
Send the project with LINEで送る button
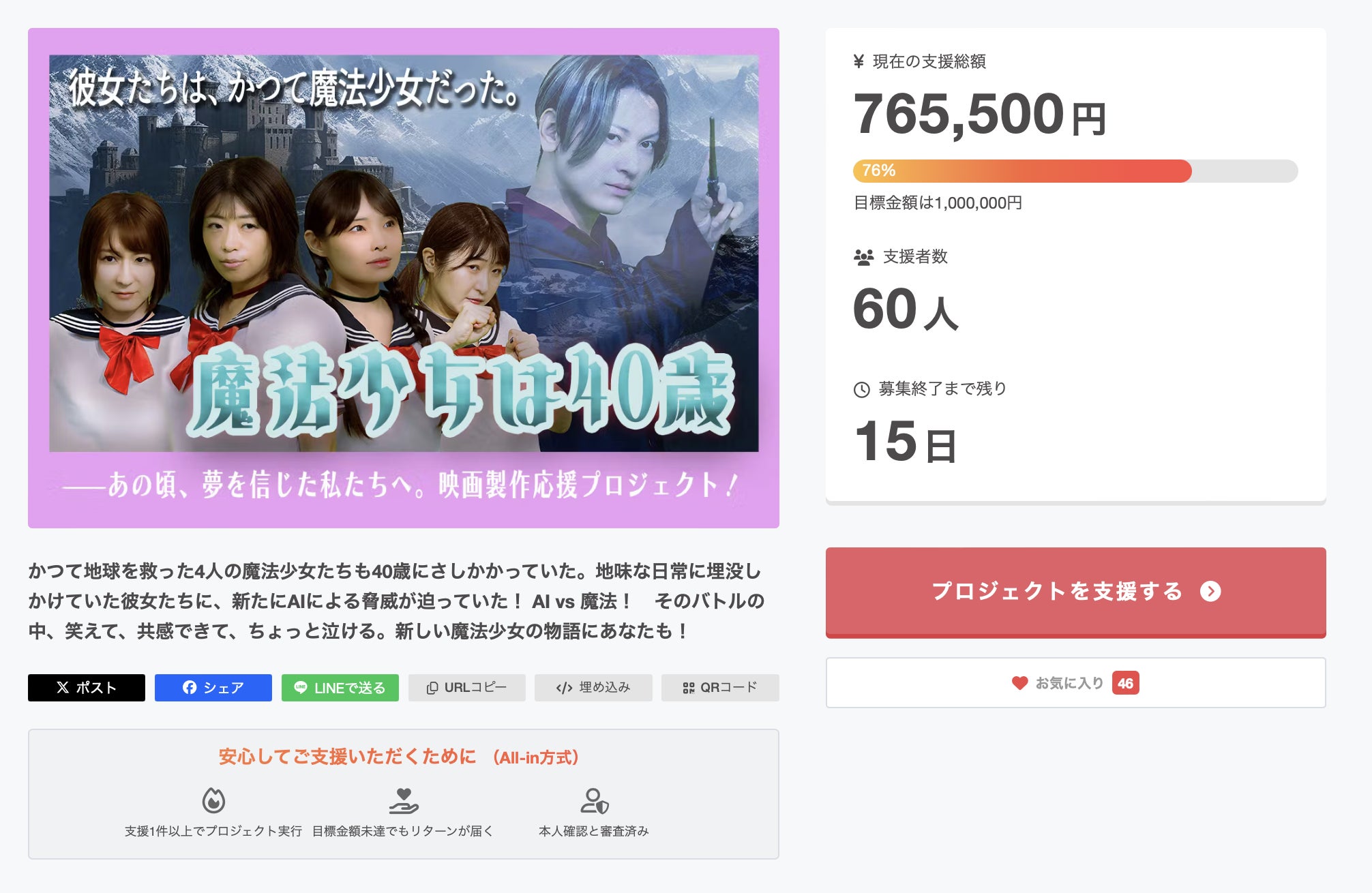pos(340,688)
